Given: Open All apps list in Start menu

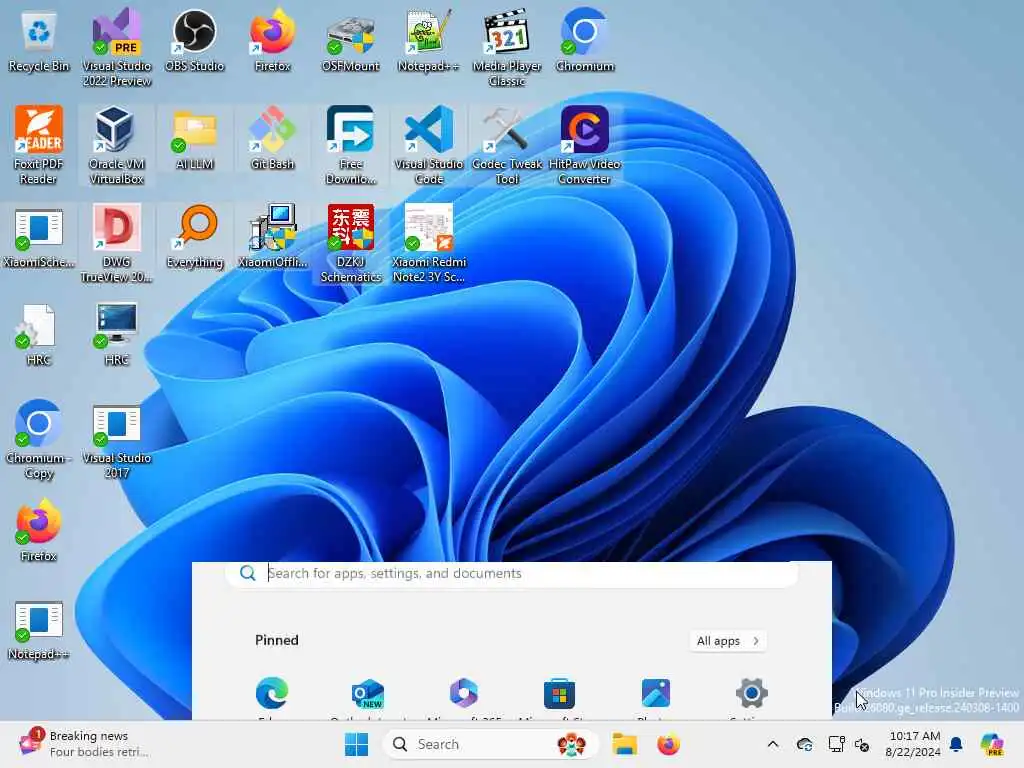Looking at the screenshot, I should click(728, 641).
